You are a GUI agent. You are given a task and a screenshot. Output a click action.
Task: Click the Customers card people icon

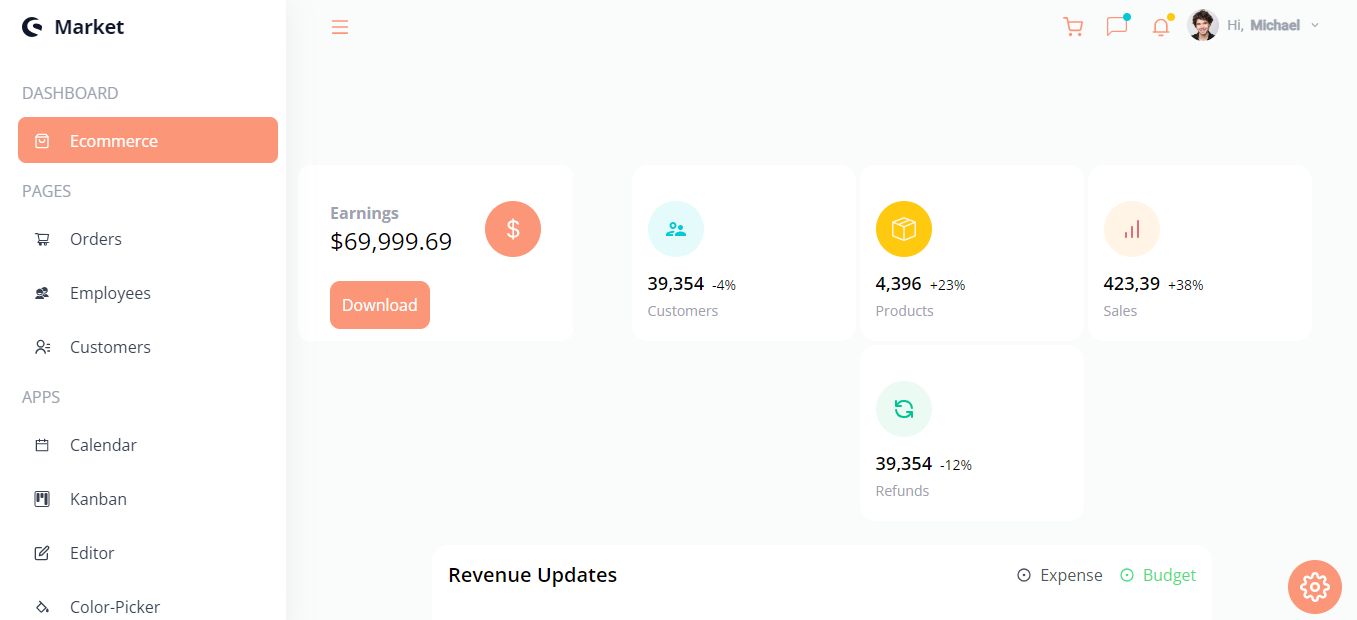point(676,229)
